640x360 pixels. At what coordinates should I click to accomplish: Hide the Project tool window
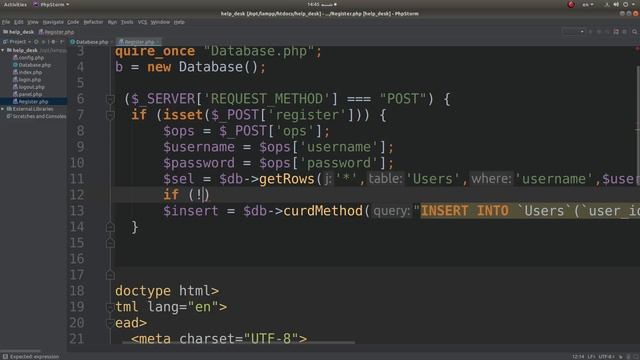(62, 42)
